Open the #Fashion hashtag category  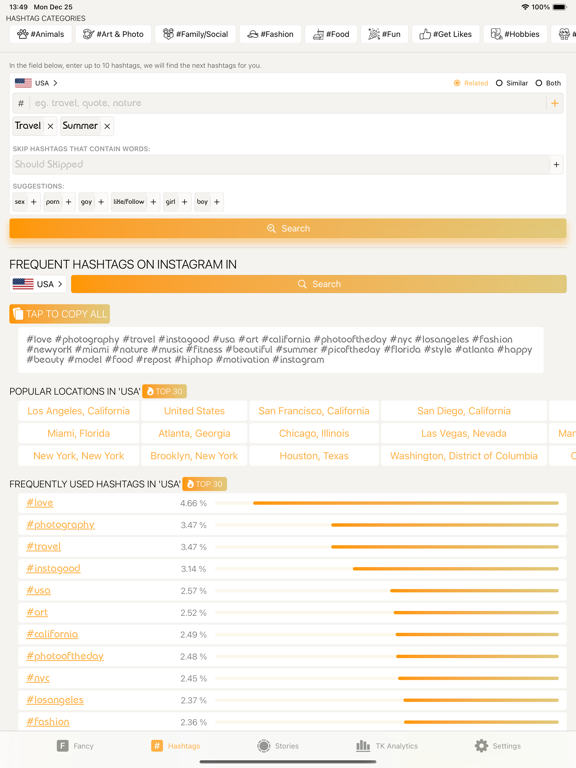coord(270,34)
